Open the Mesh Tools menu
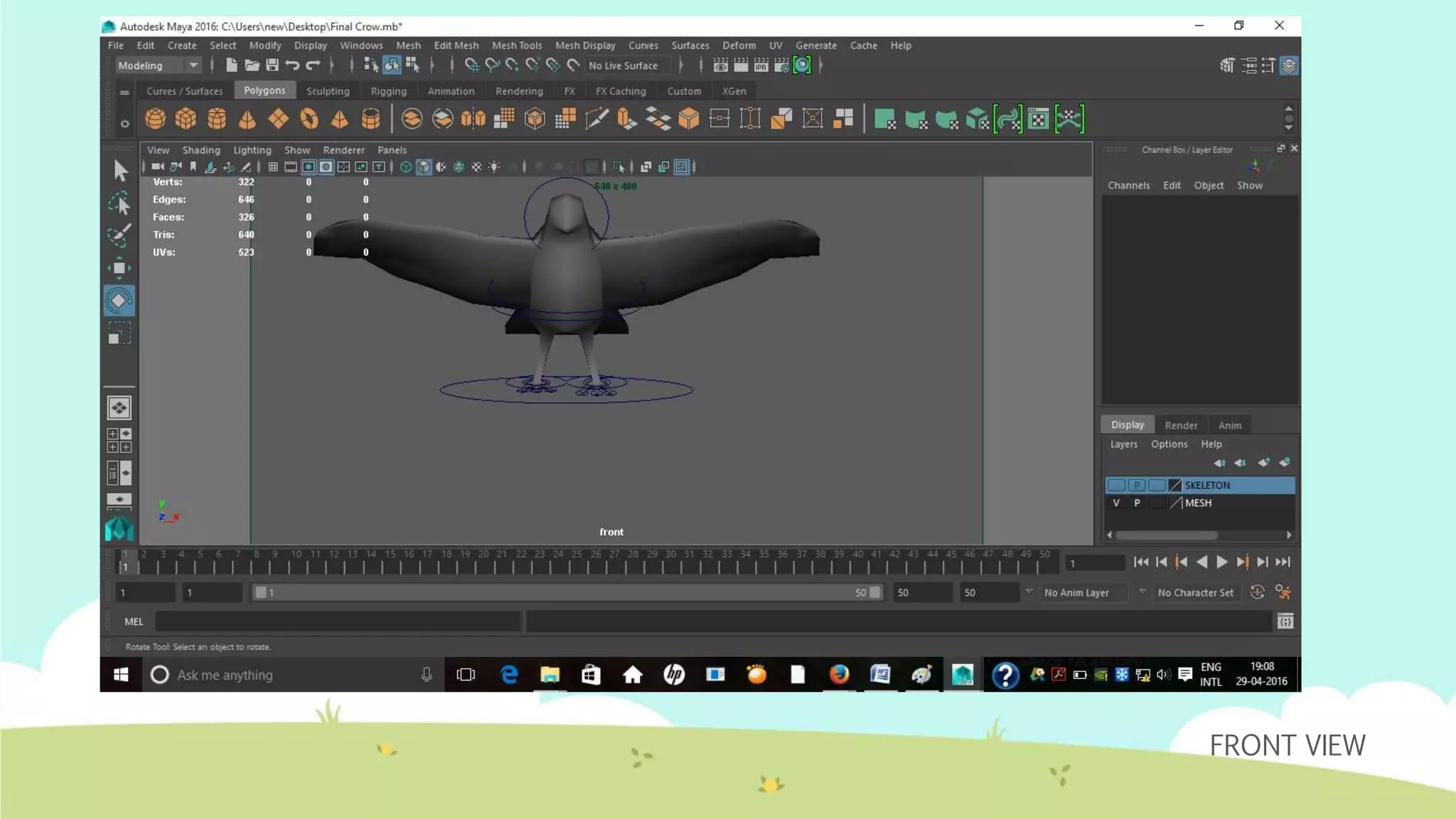Screen dimensions: 1456x819 (516, 45)
